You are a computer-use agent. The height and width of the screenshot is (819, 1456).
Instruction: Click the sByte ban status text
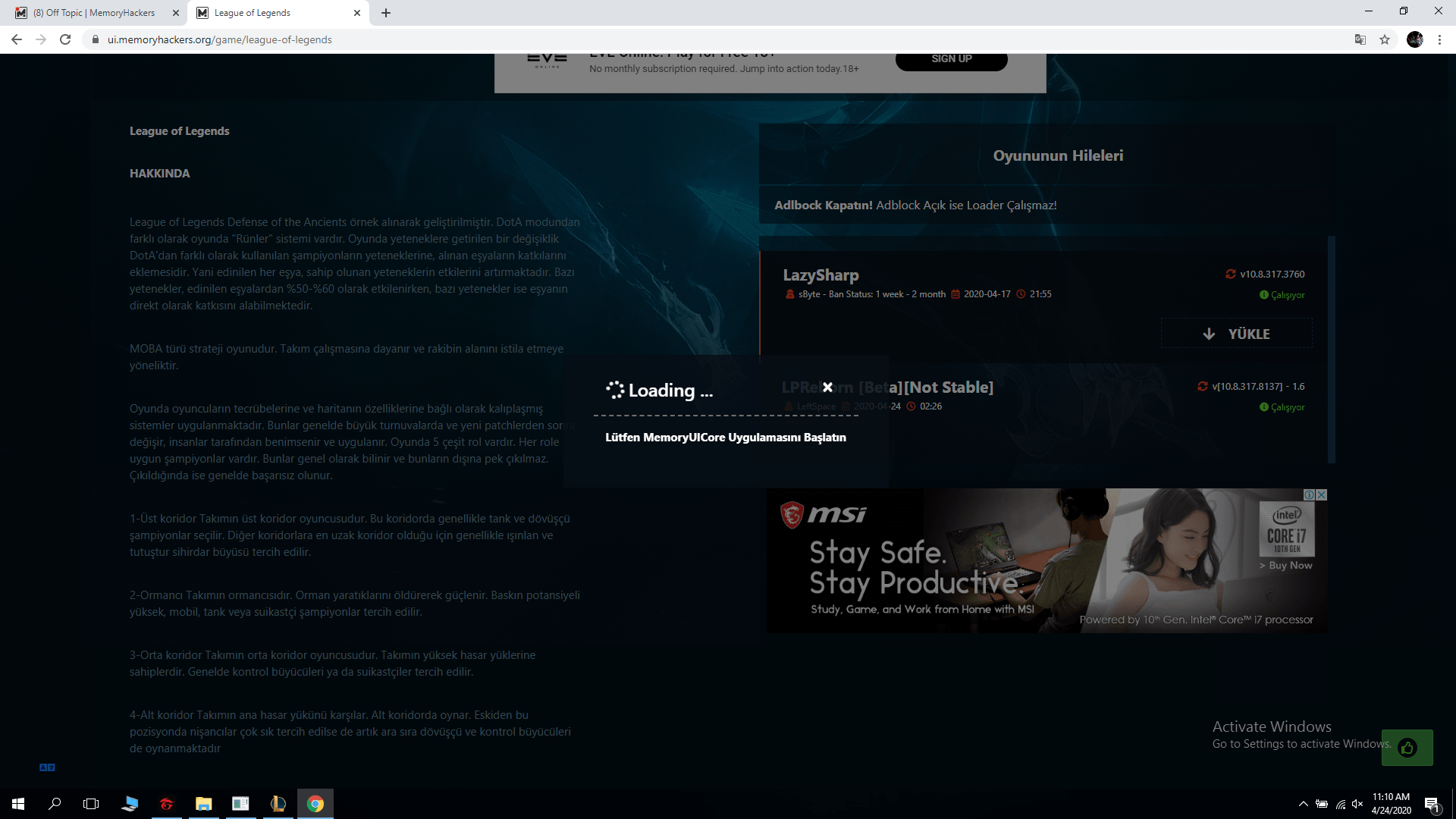(x=872, y=294)
